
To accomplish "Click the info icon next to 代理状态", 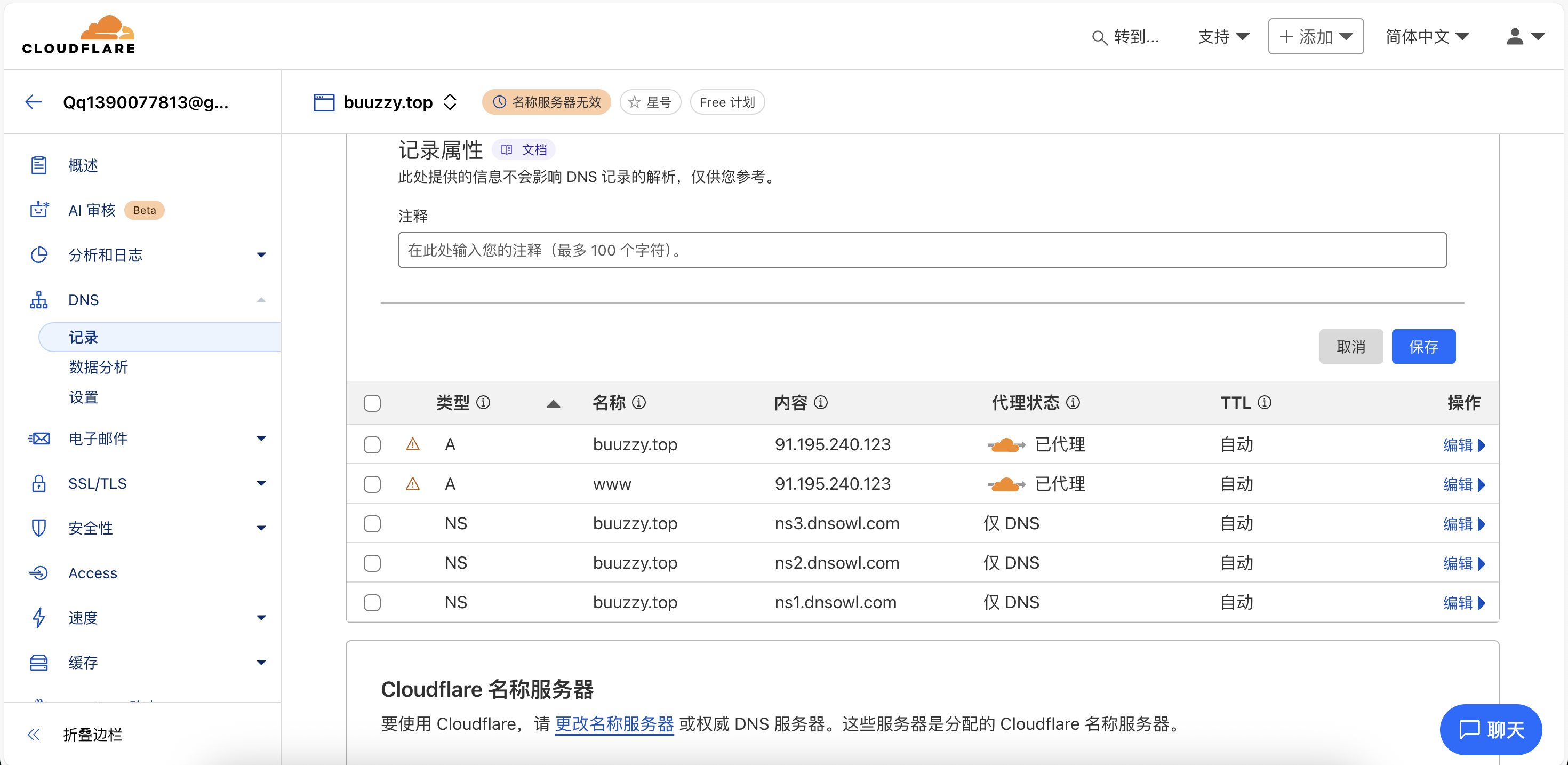I will [x=1073, y=402].
